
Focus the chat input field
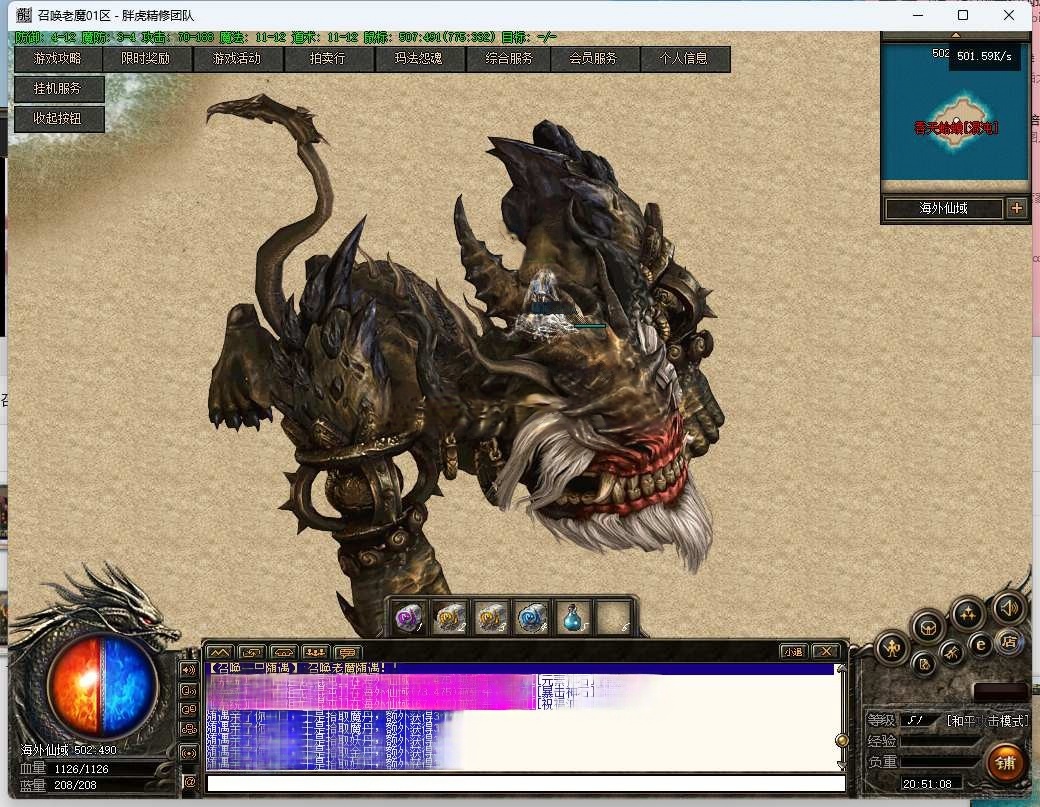[526, 784]
